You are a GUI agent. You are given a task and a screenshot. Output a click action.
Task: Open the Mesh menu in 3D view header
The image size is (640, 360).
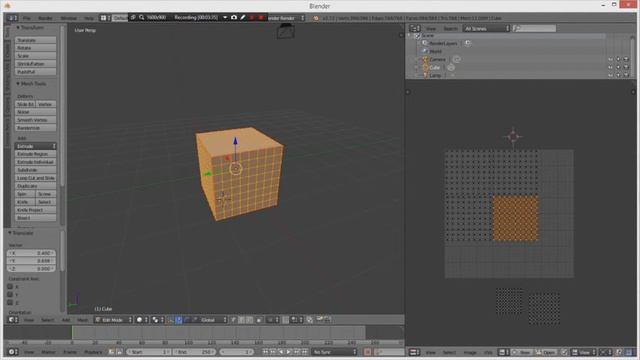pos(82,320)
